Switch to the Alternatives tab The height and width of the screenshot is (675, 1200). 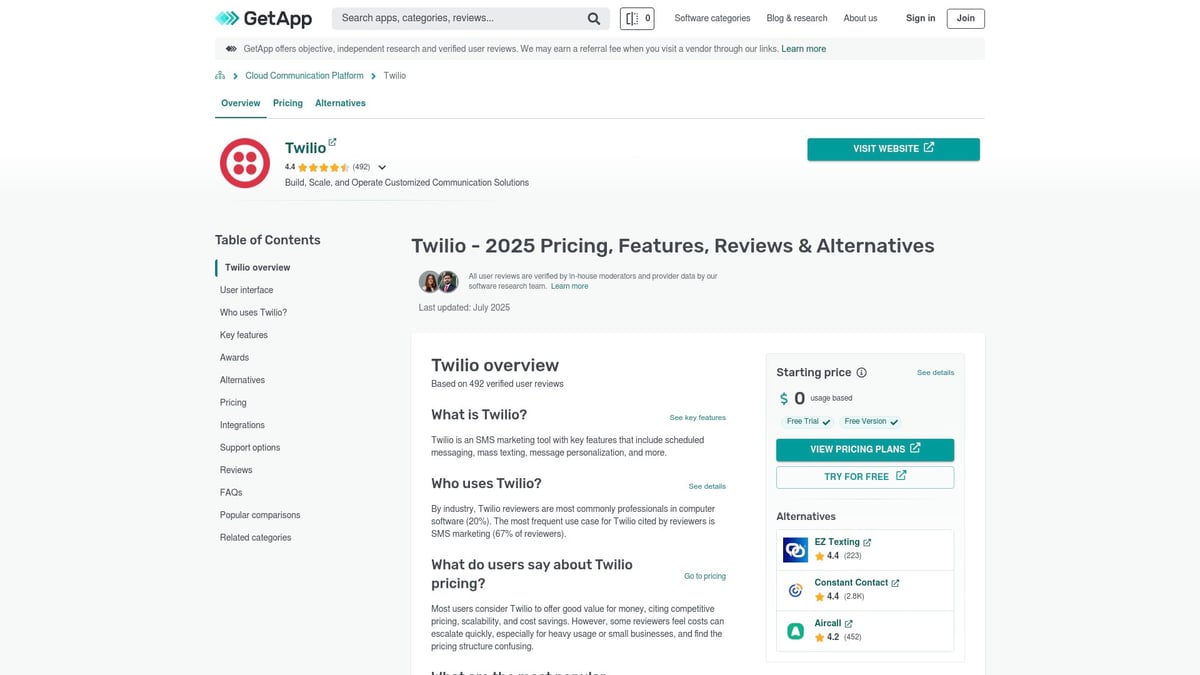340,103
